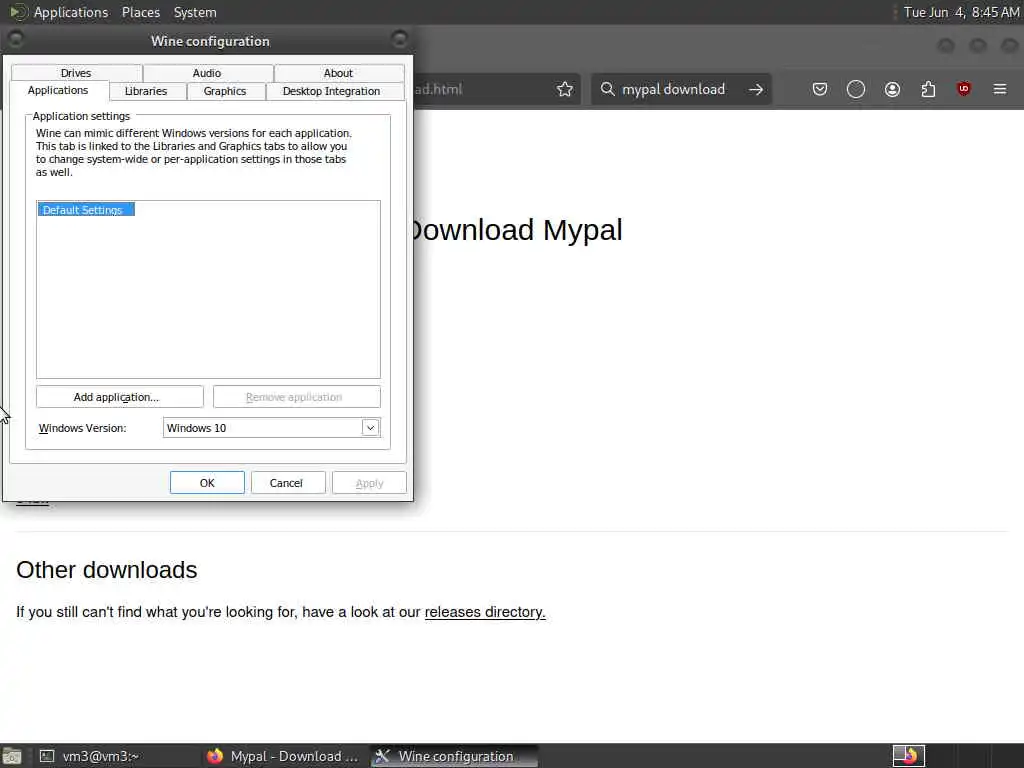Switch to Mypal Firefox window in taskbar
The image size is (1024, 768).
[x=283, y=756]
